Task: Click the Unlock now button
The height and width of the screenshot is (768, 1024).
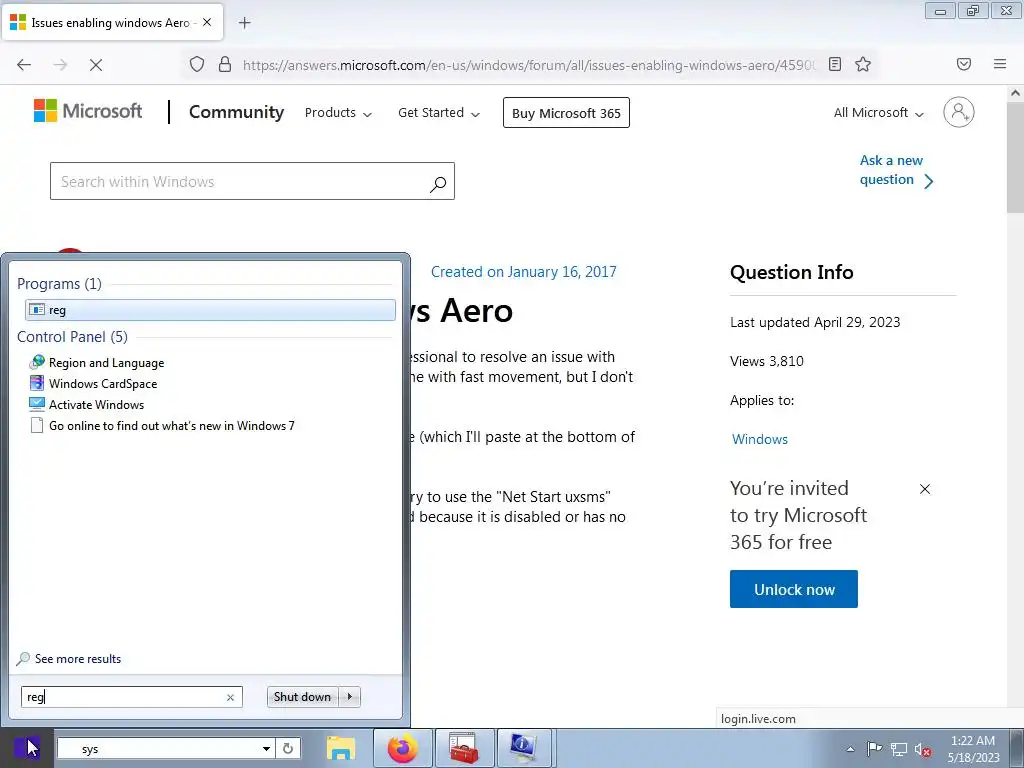Action: click(x=793, y=589)
